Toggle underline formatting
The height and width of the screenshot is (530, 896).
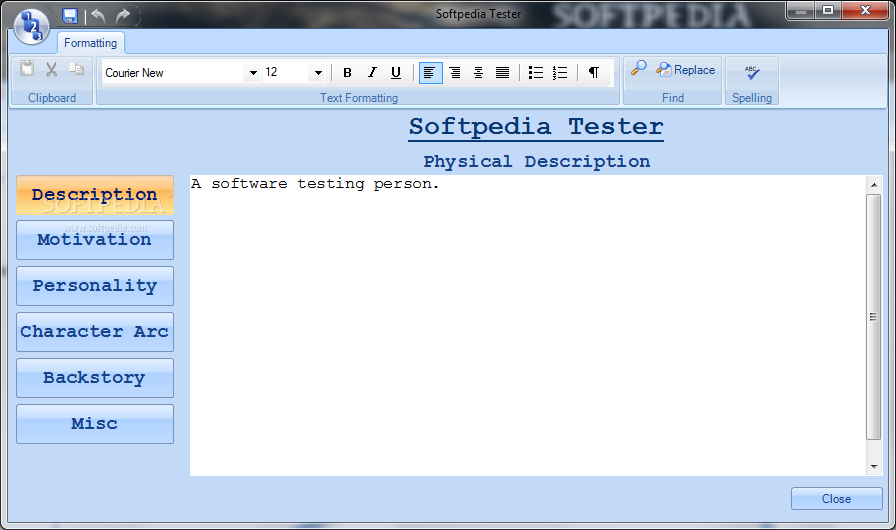click(395, 73)
